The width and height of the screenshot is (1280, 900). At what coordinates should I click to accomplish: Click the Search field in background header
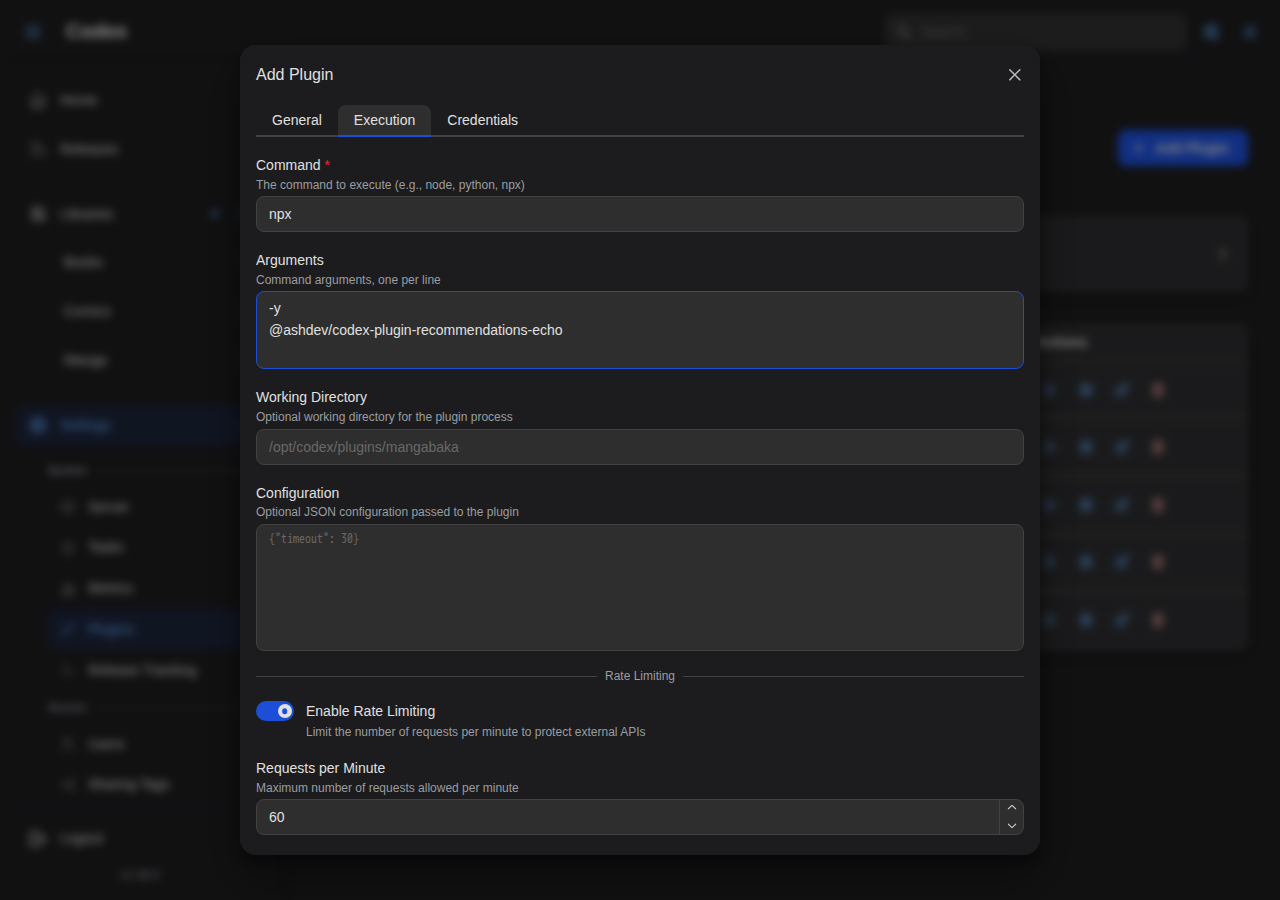(x=1036, y=32)
